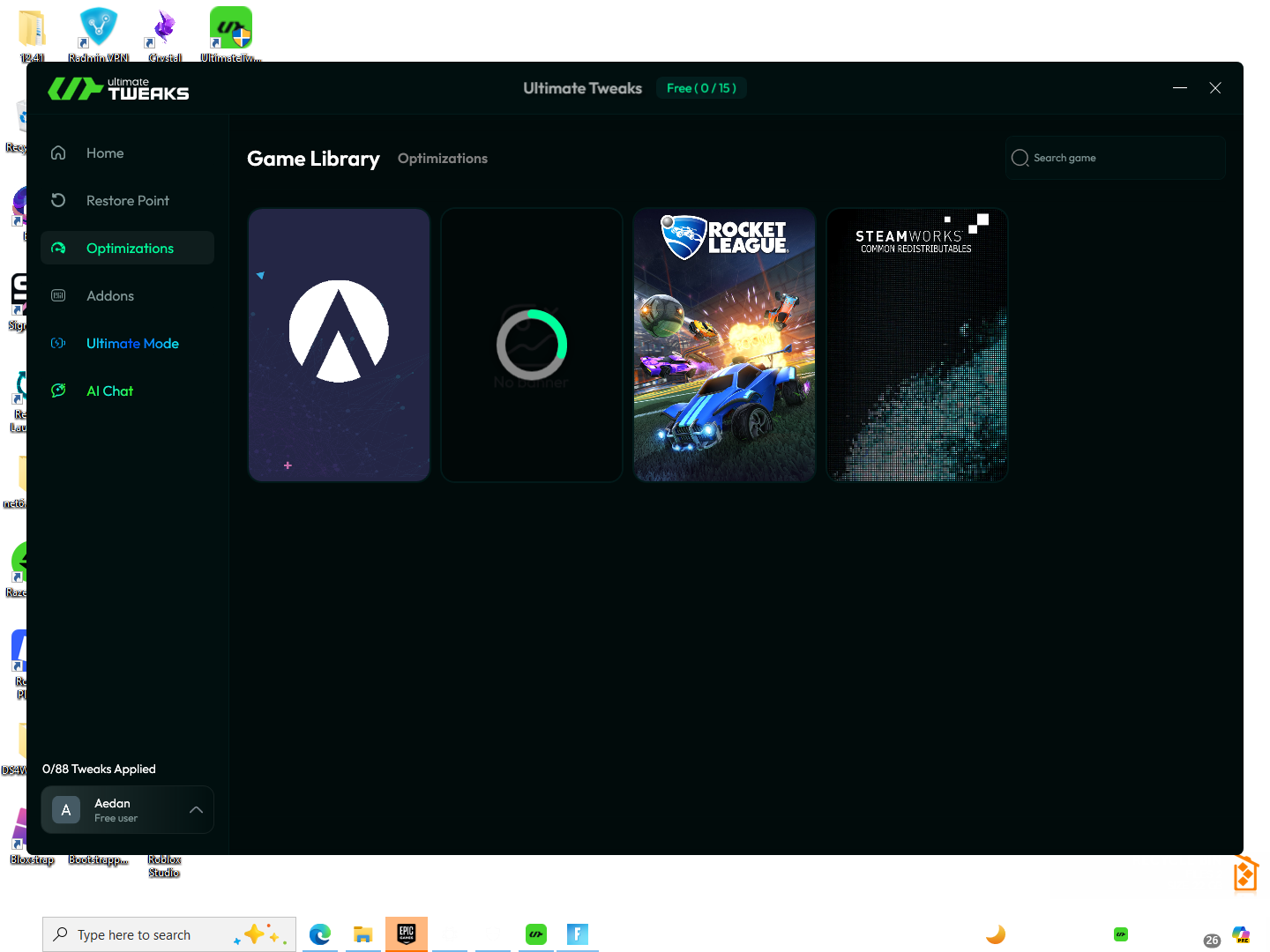Open the Addons page
Image resolution: width=1270 pixels, height=952 pixels.
click(127, 295)
